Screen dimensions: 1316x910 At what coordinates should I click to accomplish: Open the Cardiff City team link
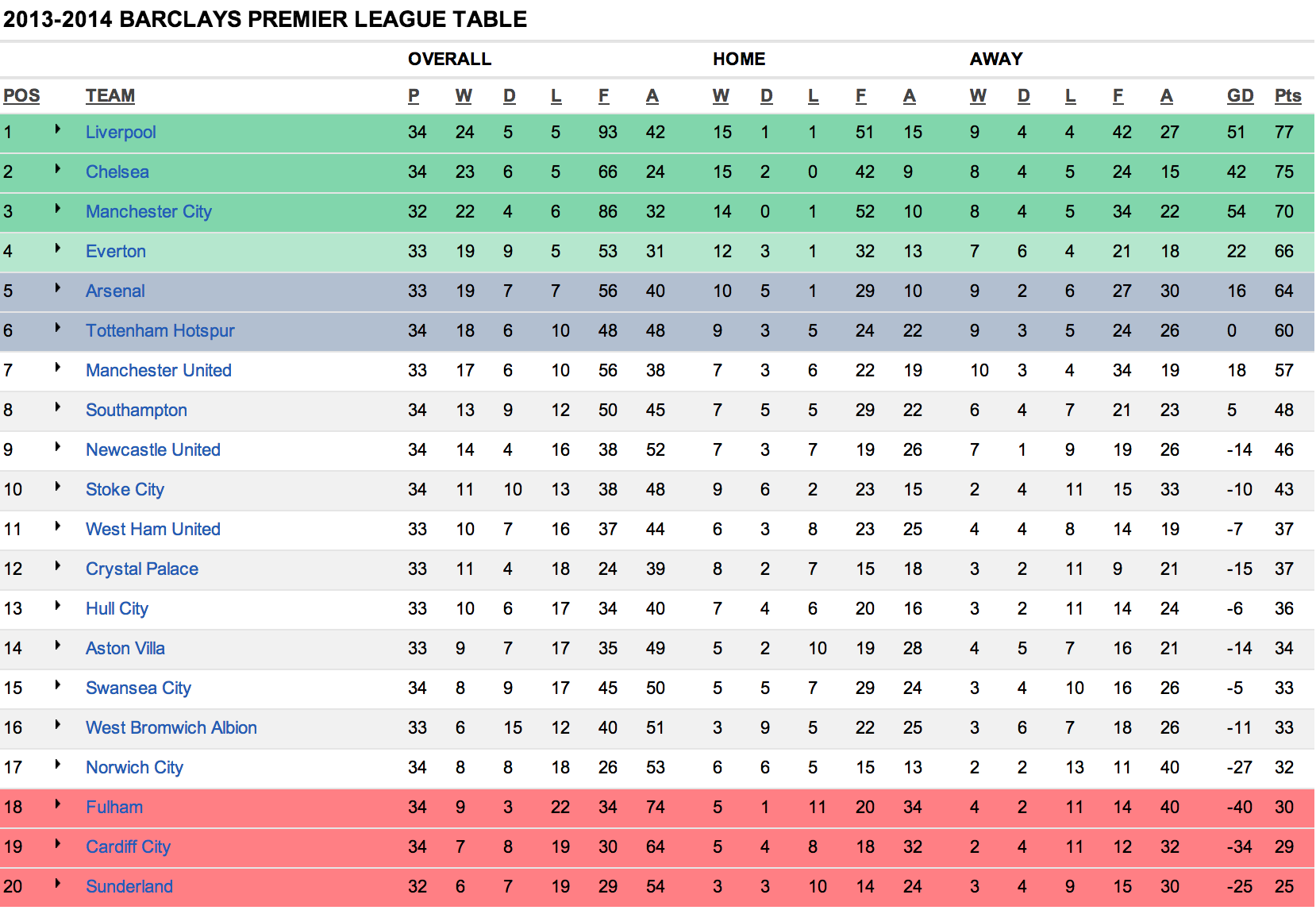point(129,847)
